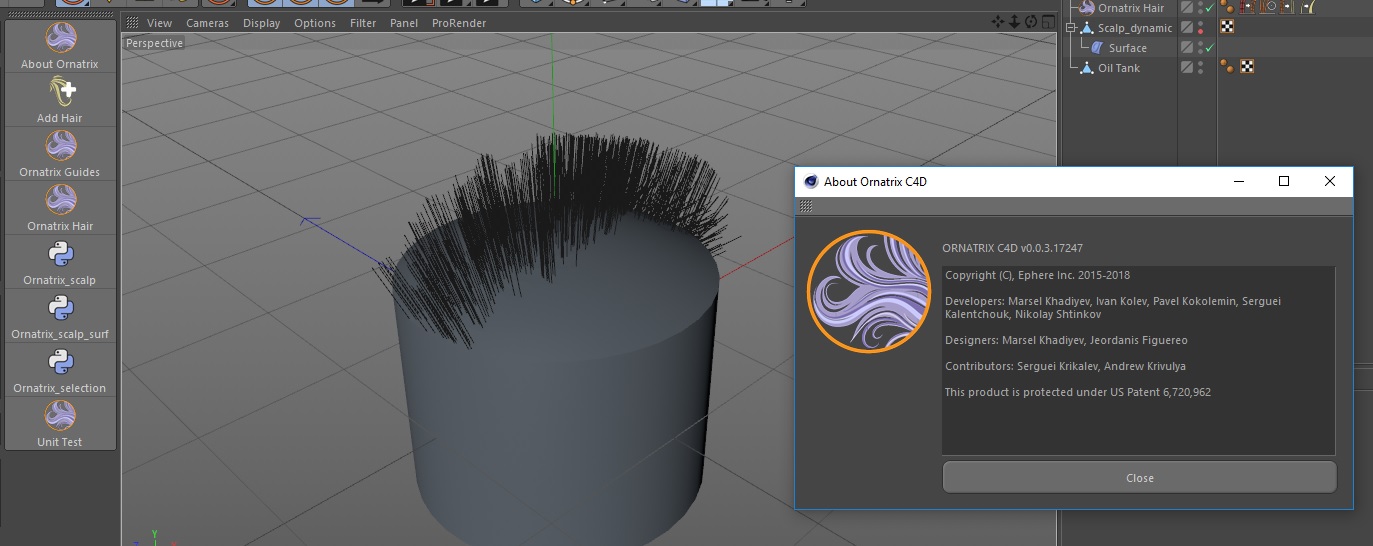Select the Oil Tank object
Viewport: 1373px width, 546px height.
(1118, 68)
